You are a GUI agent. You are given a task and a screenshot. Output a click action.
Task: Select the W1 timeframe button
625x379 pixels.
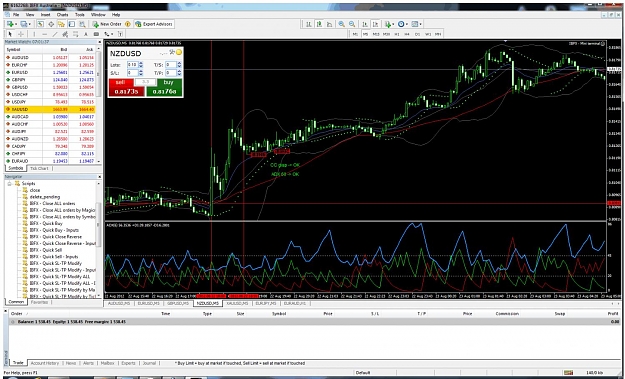click(x=428, y=34)
